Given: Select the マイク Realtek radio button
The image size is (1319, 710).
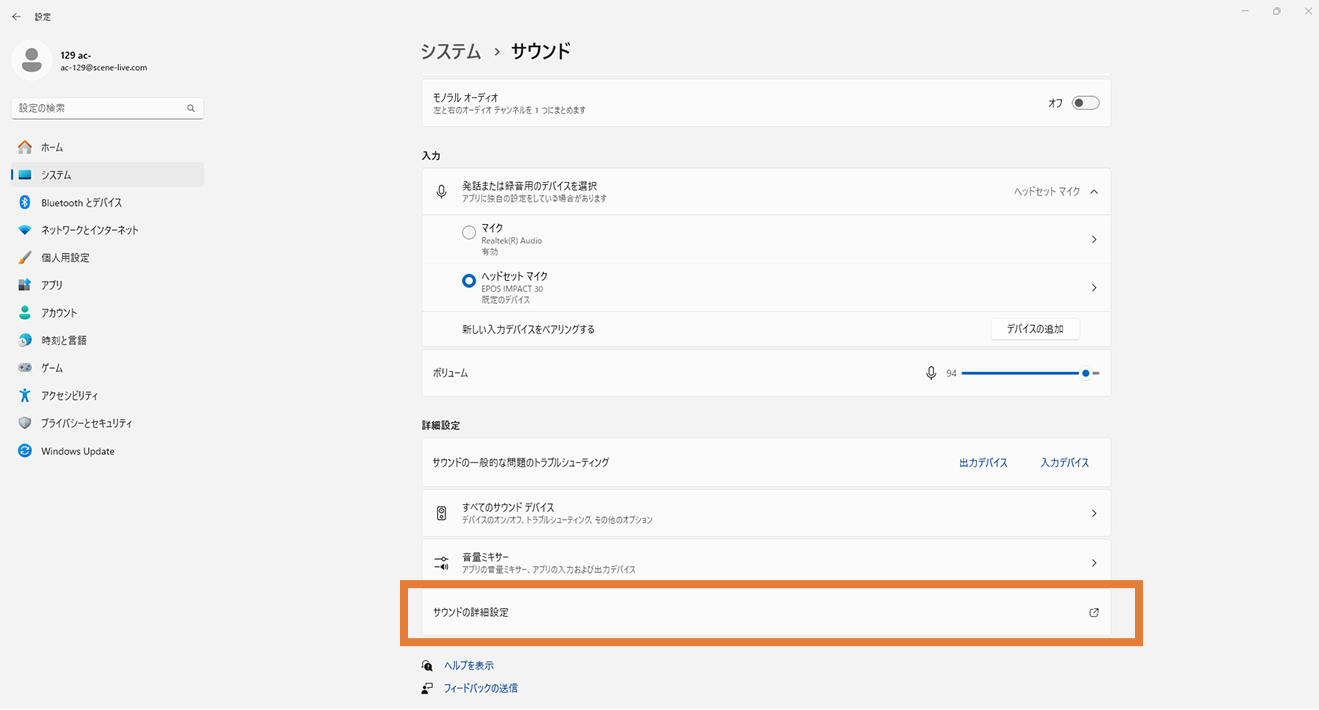Looking at the screenshot, I should click(469, 233).
